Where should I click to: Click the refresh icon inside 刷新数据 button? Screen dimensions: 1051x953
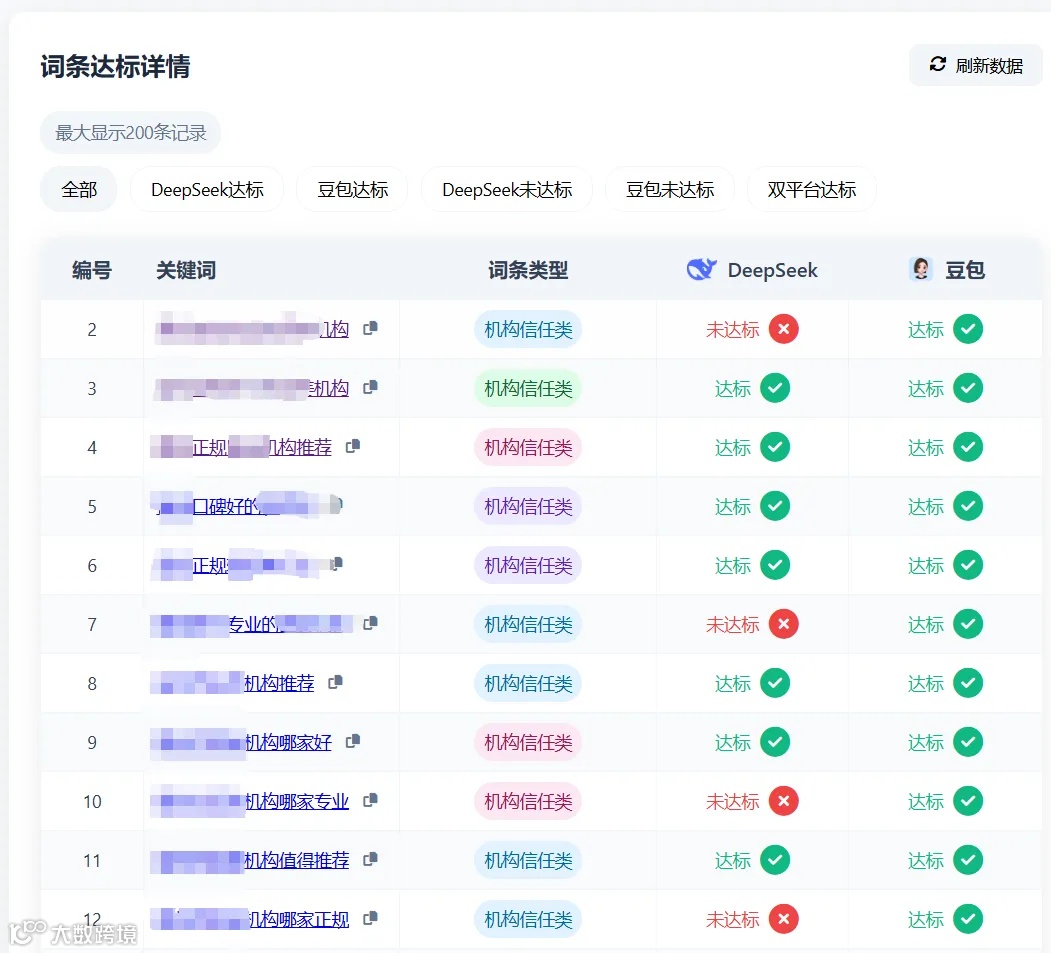click(x=937, y=64)
